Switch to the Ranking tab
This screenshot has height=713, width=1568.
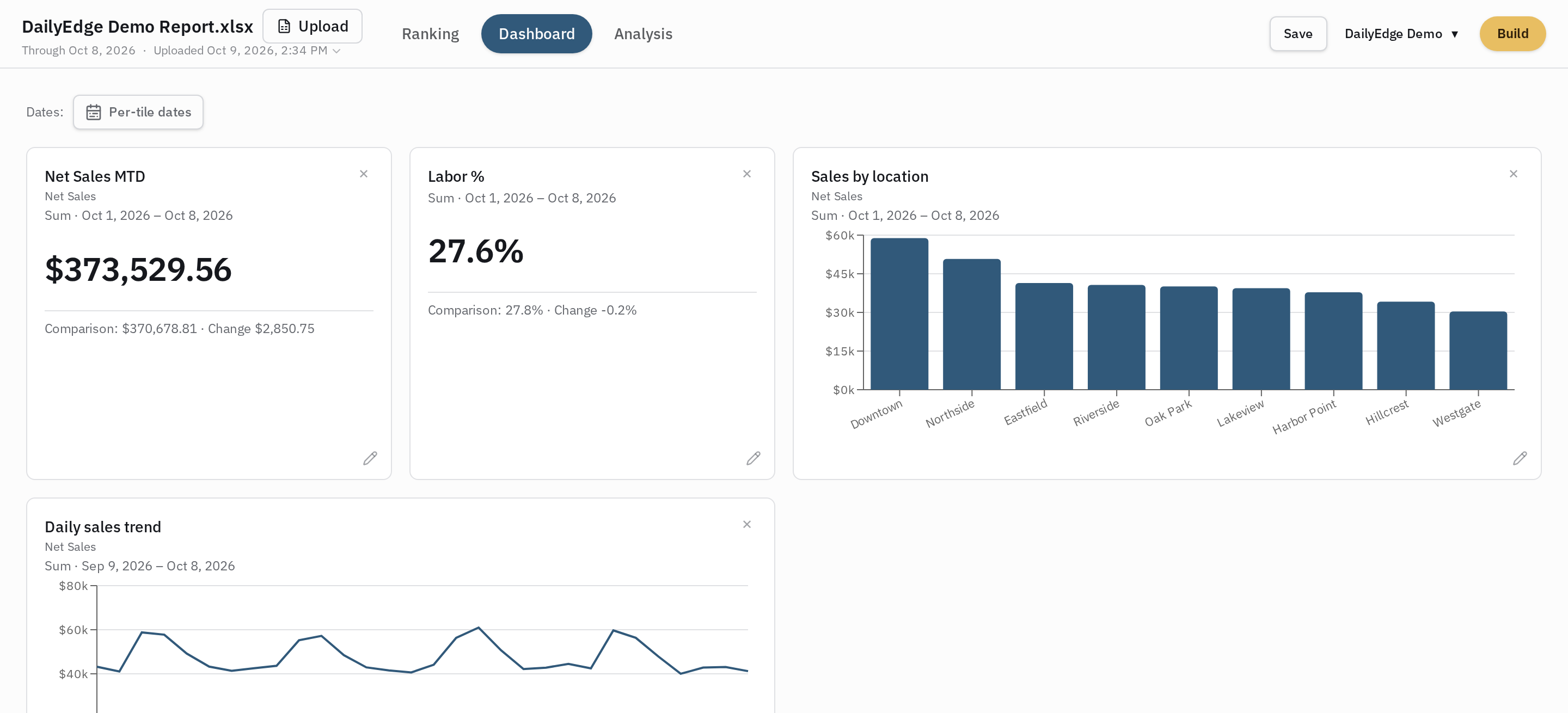click(430, 34)
